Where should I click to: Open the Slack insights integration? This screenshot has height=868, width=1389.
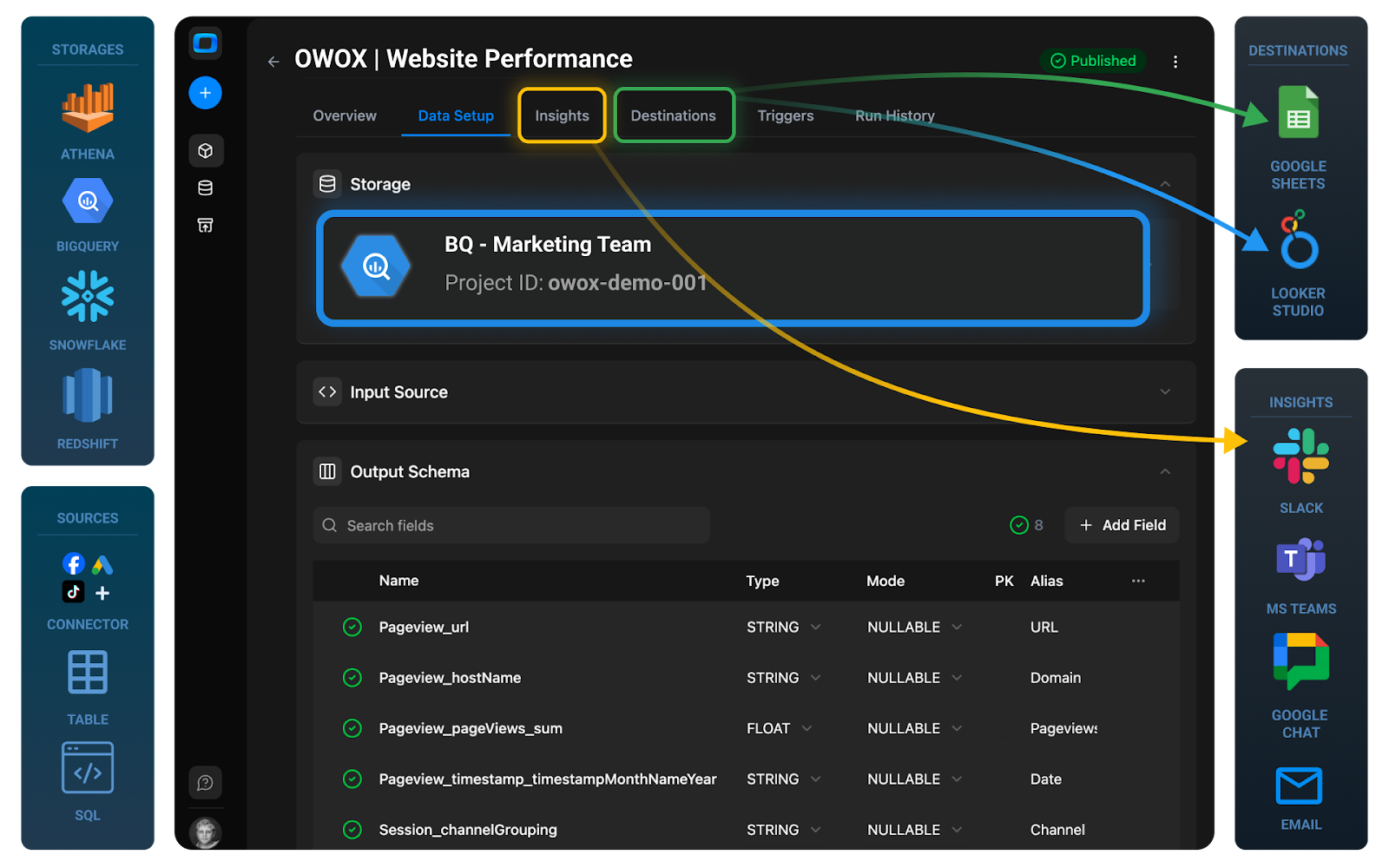pyautogui.click(x=1300, y=455)
